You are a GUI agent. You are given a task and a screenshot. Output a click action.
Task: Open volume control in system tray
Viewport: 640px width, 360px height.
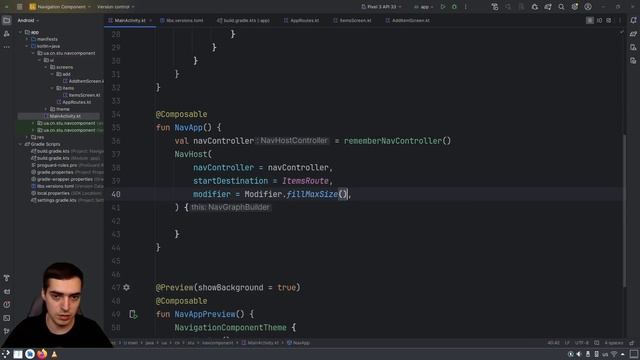click(x=579, y=354)
